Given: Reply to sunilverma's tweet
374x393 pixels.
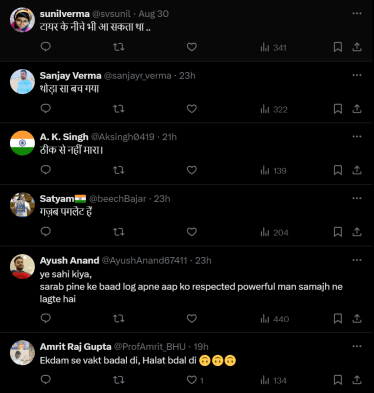Looking at the screenshot, I should click(46, 47).
